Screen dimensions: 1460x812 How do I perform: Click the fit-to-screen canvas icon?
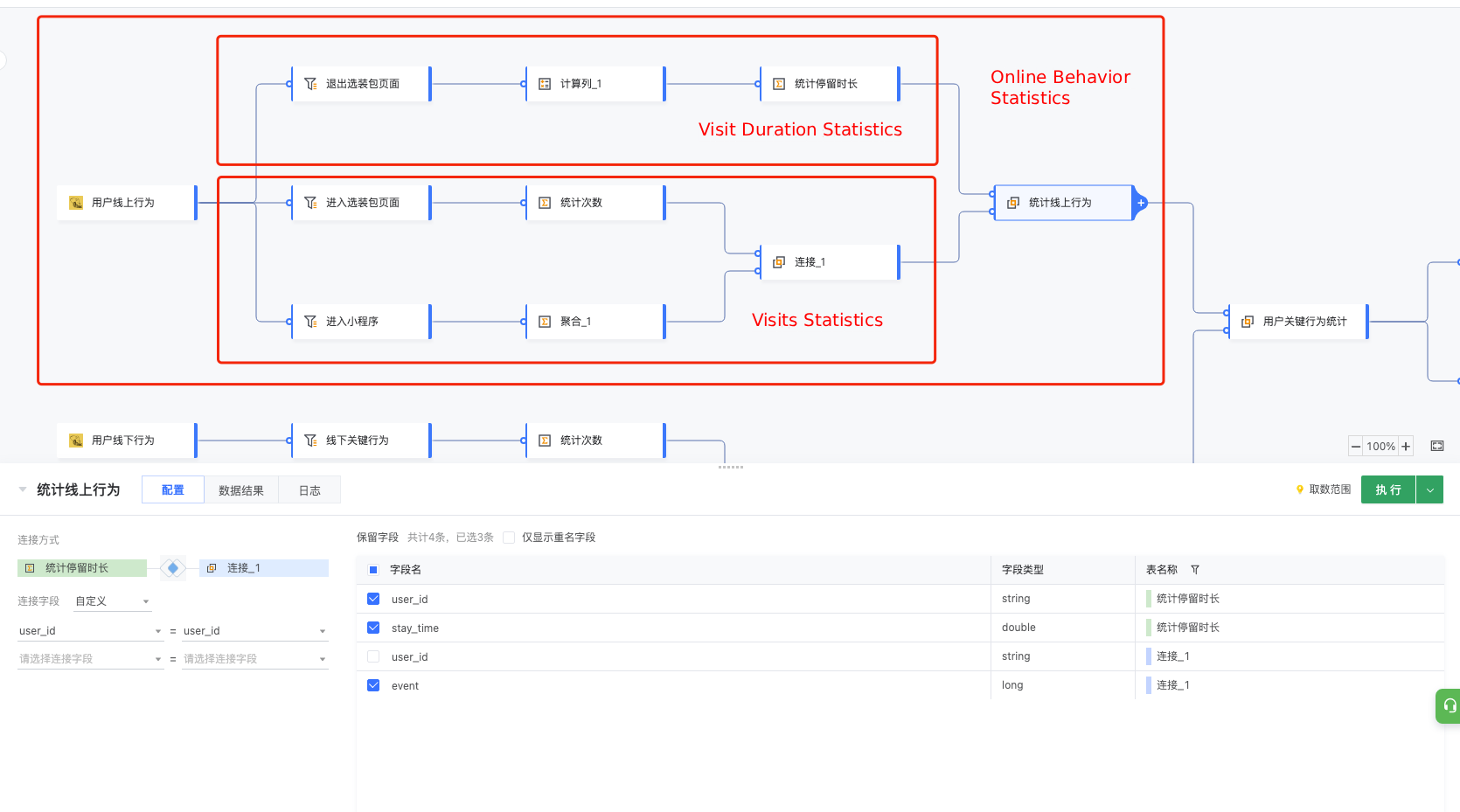[x=1437, y=446]
